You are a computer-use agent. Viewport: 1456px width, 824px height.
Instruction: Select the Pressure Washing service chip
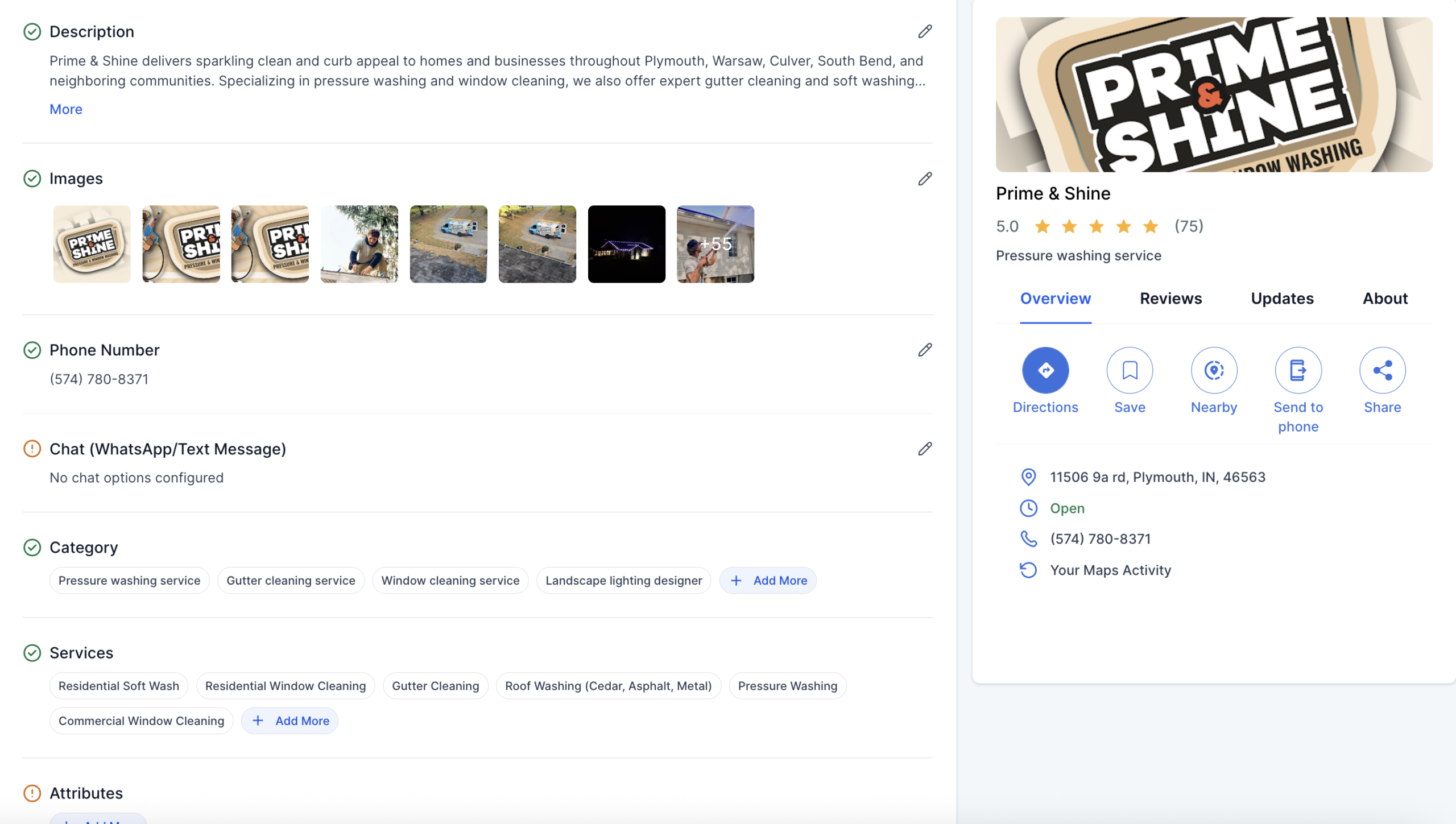787,686
